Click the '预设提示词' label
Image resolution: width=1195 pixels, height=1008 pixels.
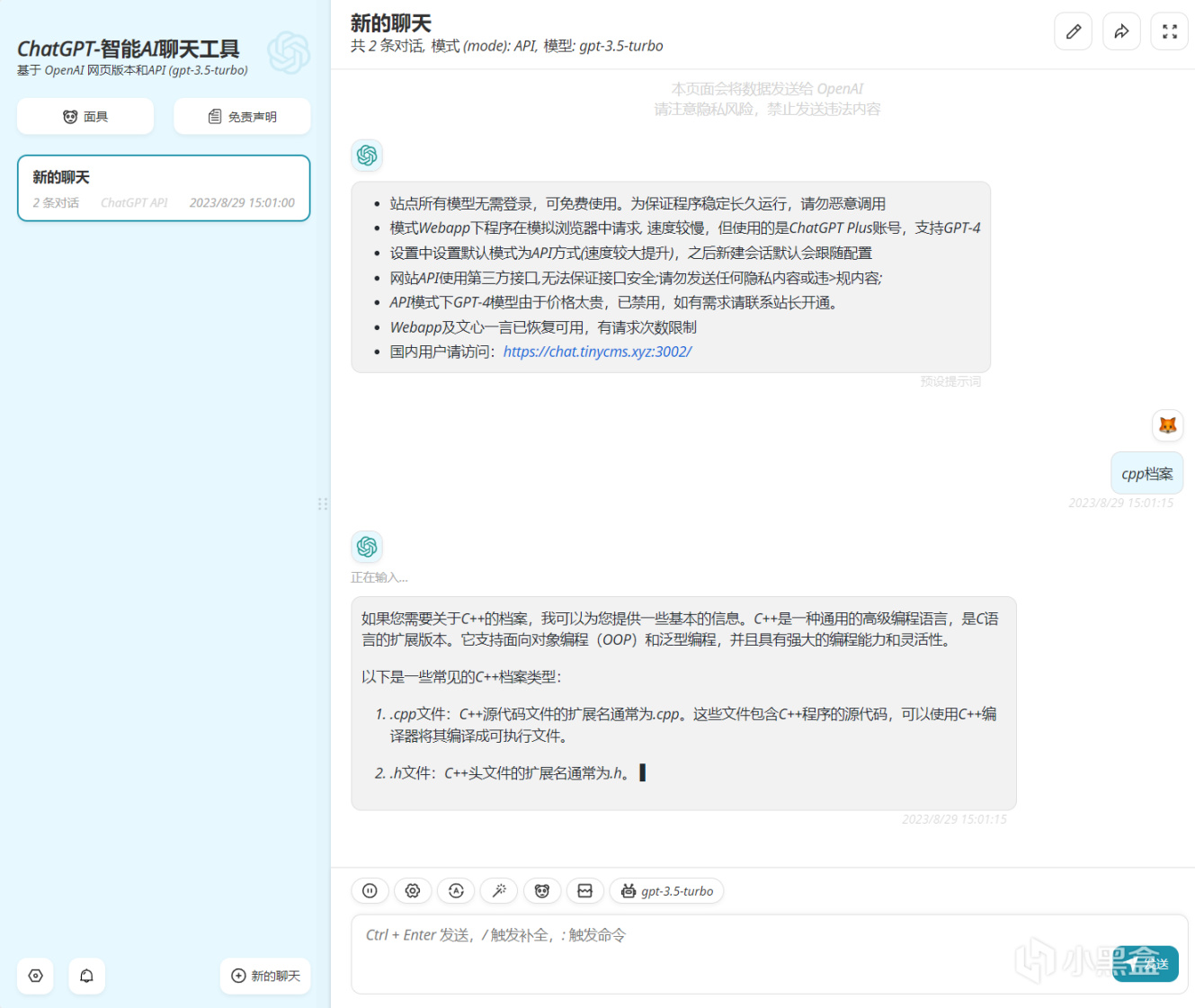tap(950, 381)
